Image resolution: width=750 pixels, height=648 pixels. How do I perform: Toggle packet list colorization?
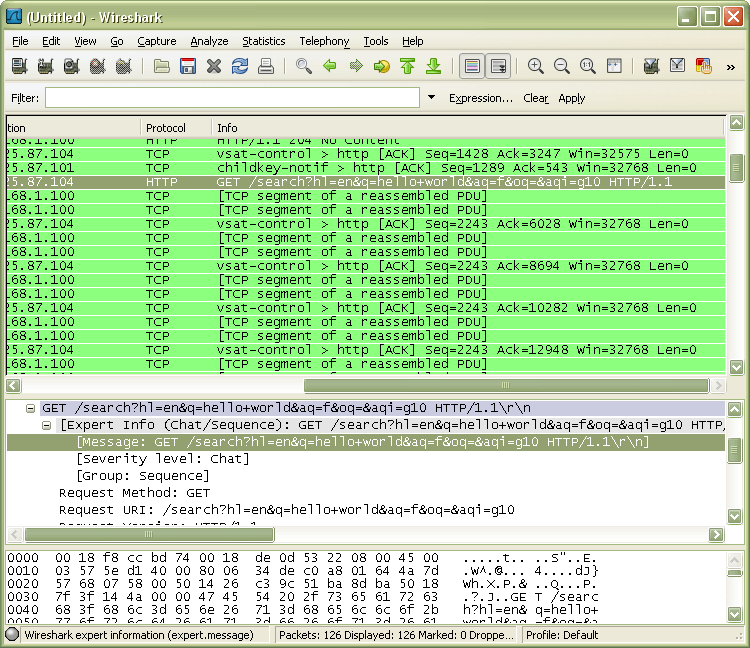472,66
